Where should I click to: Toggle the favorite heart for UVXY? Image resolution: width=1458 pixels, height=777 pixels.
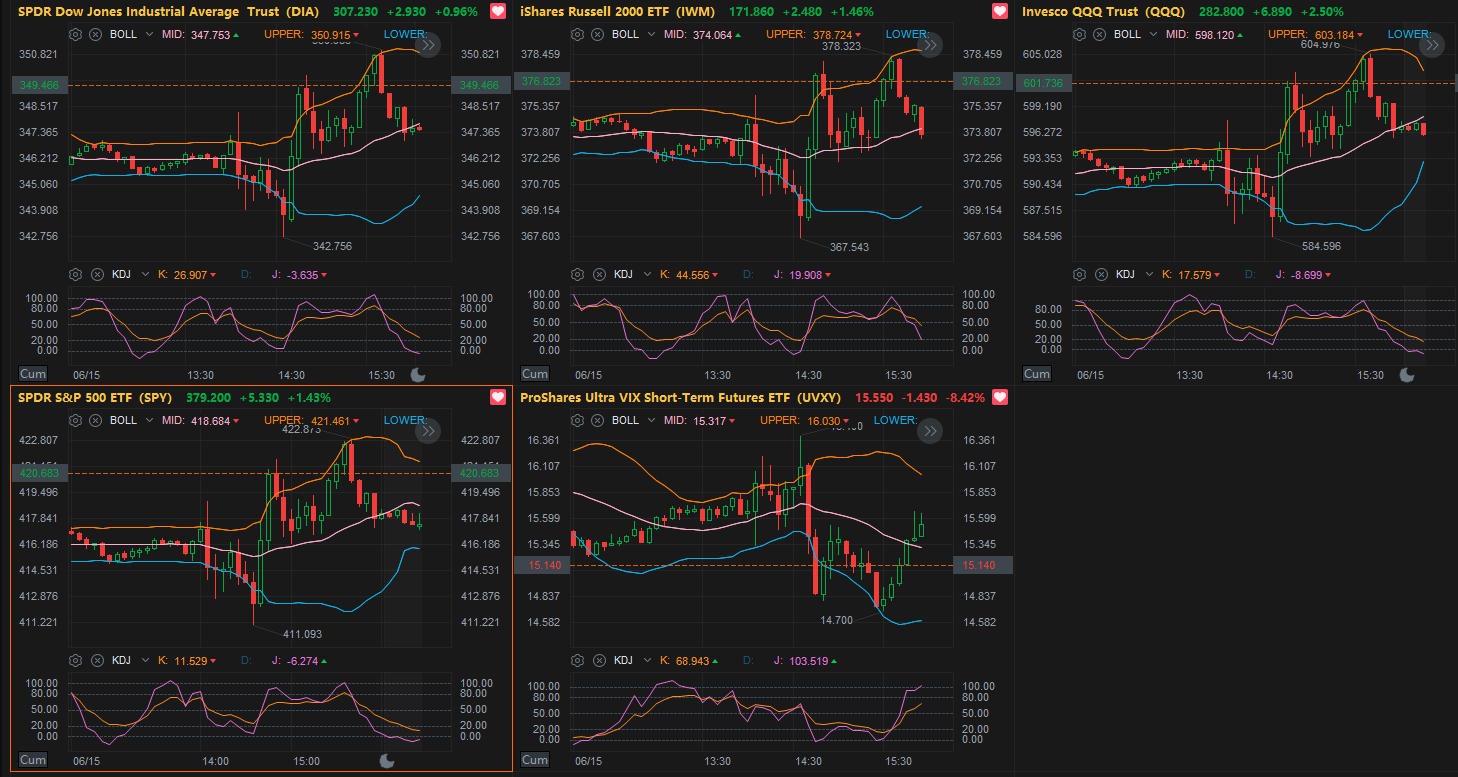pyautogui.click(x=999, y=398)
